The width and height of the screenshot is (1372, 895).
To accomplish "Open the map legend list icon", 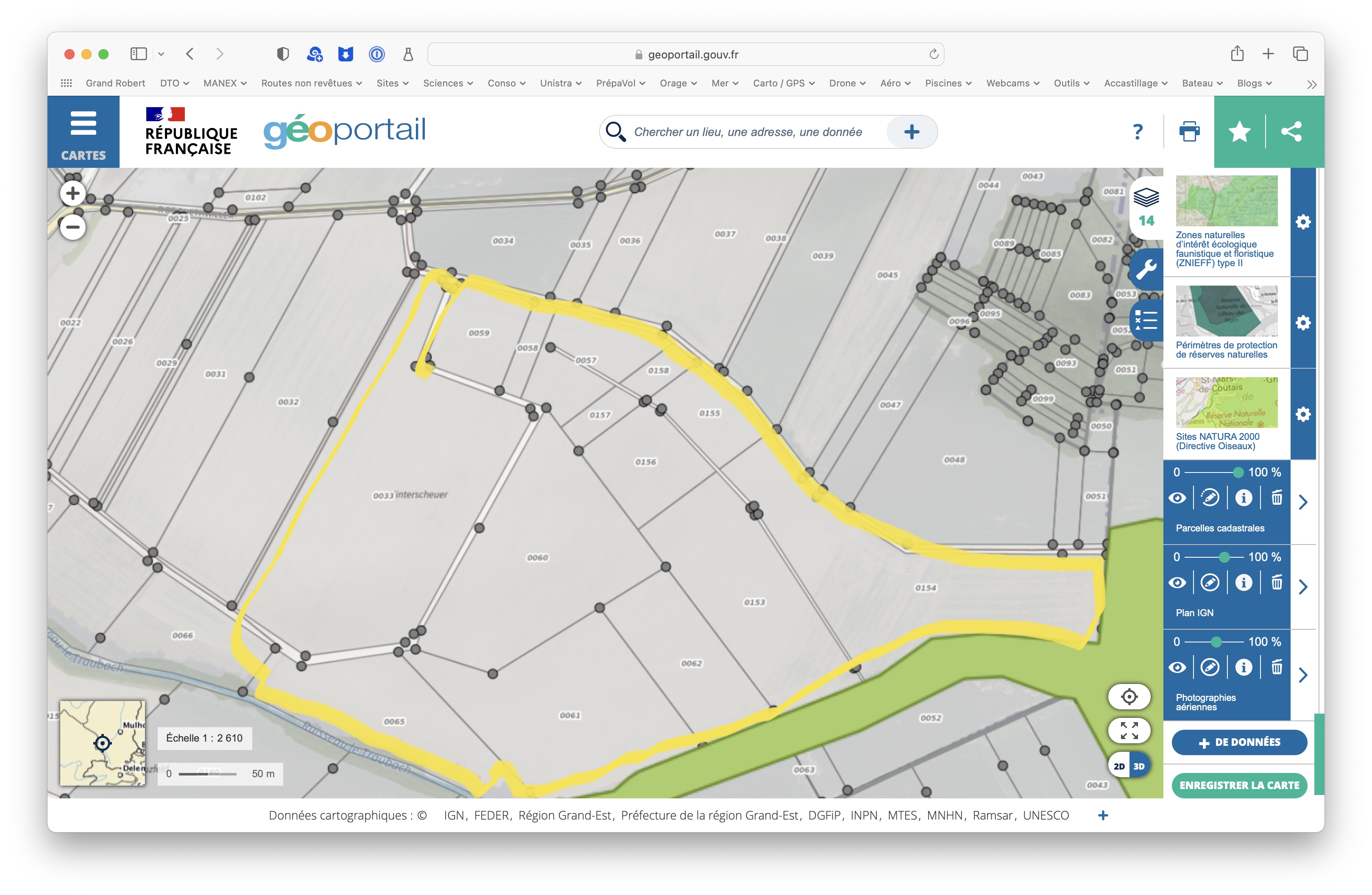I will (1146, 319).
